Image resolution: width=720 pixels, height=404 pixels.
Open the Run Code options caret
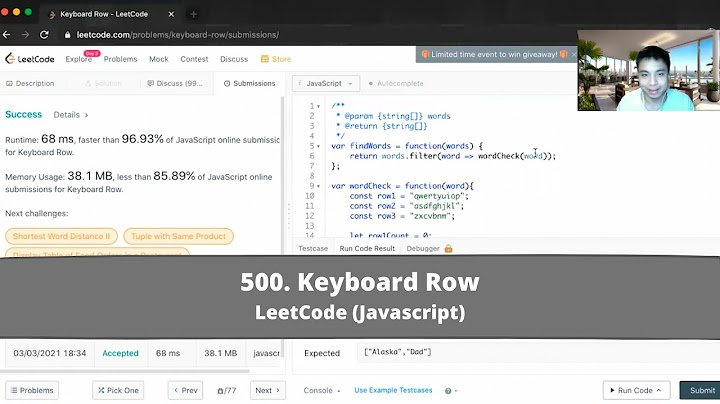click(659, 390)
